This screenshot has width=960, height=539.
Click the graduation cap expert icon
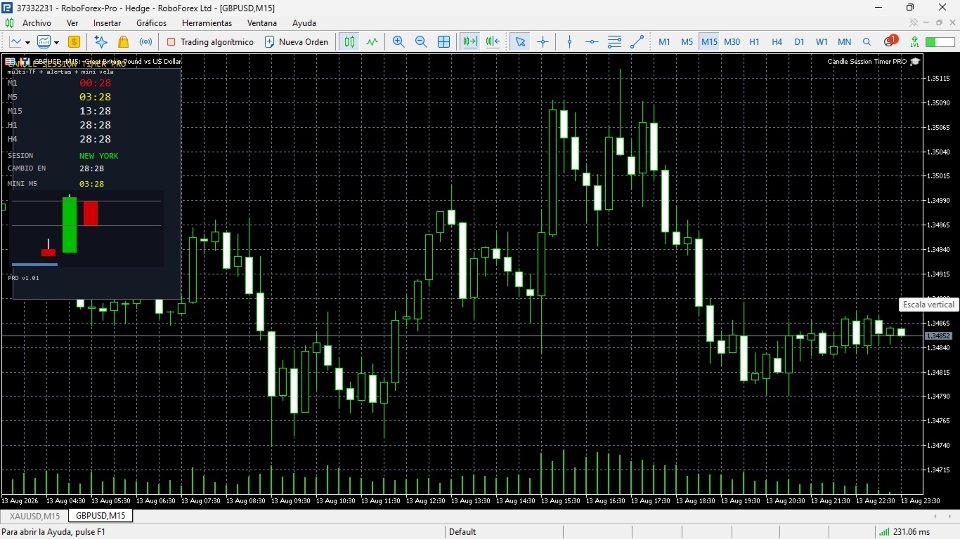pyautogui.click(x=915, y=61)
